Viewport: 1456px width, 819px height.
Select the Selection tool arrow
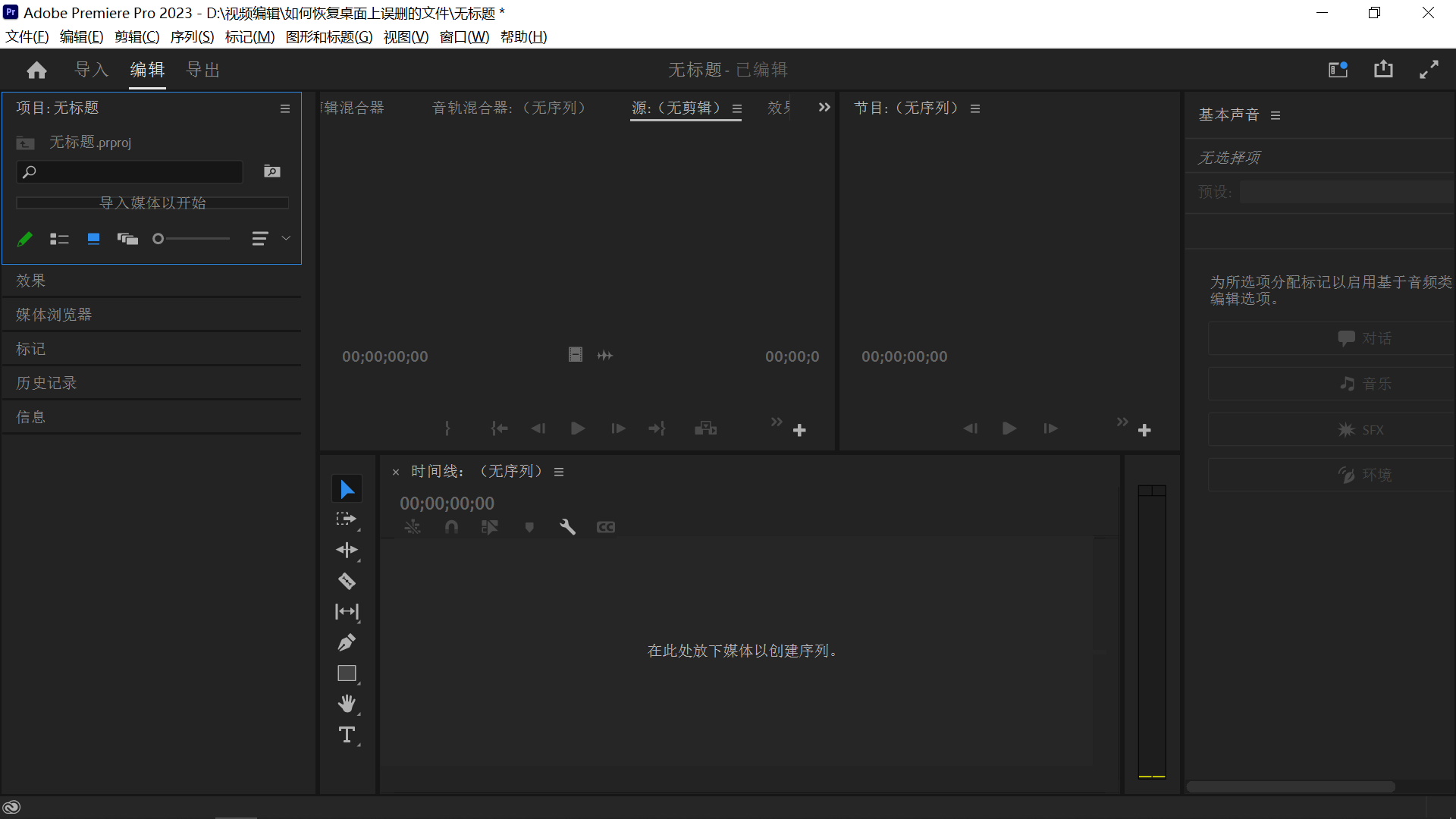(x=347, y=489)
